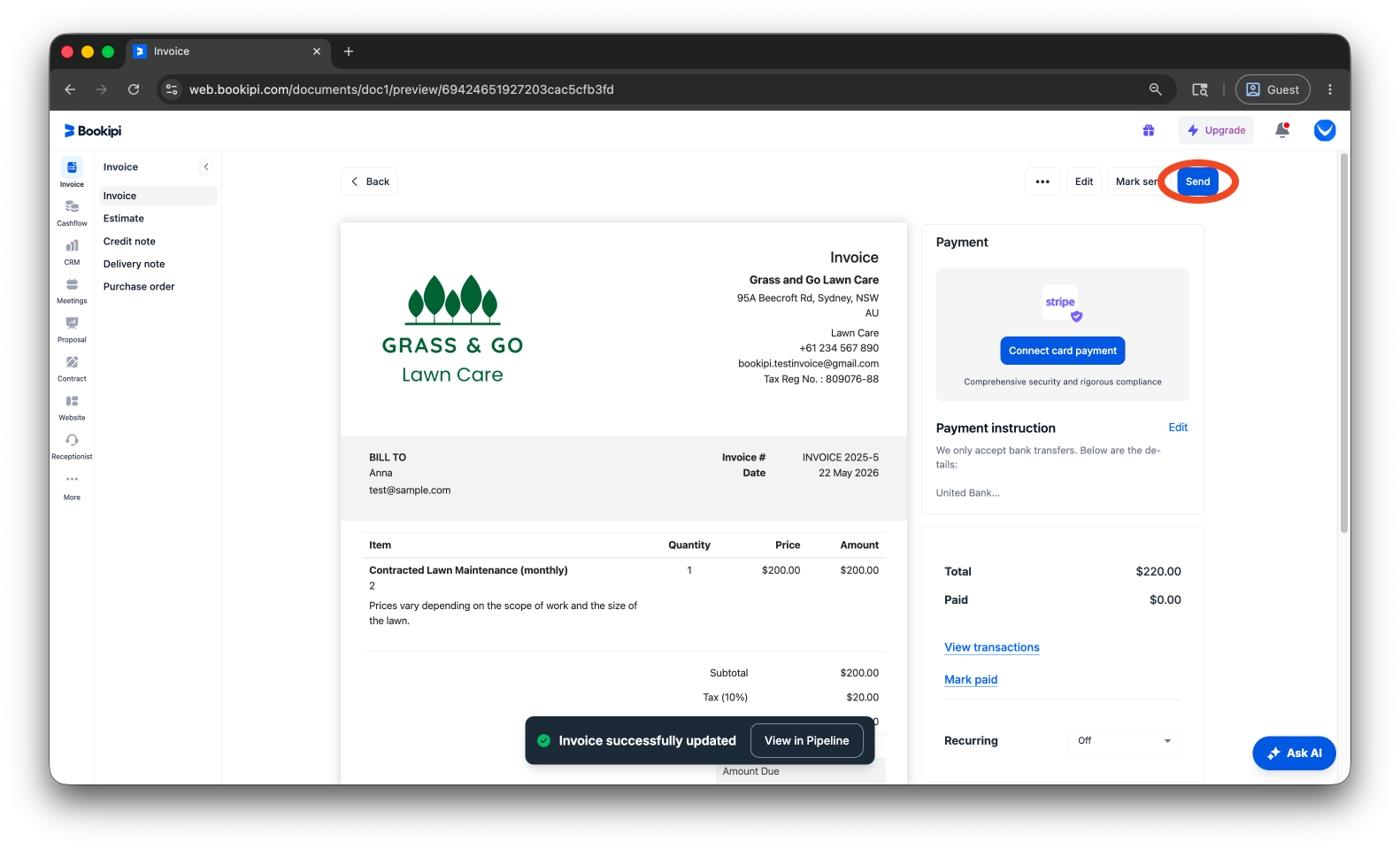The width and height of the screenshot is (1400, 850).
Task: Click bookipi.testinvoice@gmail.com on the invoice
Action: pos(809,364)
